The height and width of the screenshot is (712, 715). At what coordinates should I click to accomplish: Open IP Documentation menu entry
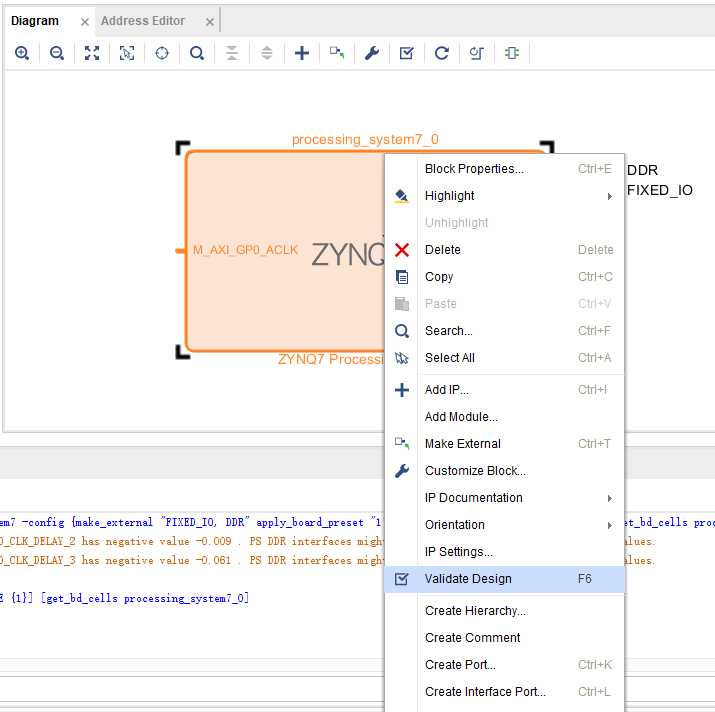point(504,498)
